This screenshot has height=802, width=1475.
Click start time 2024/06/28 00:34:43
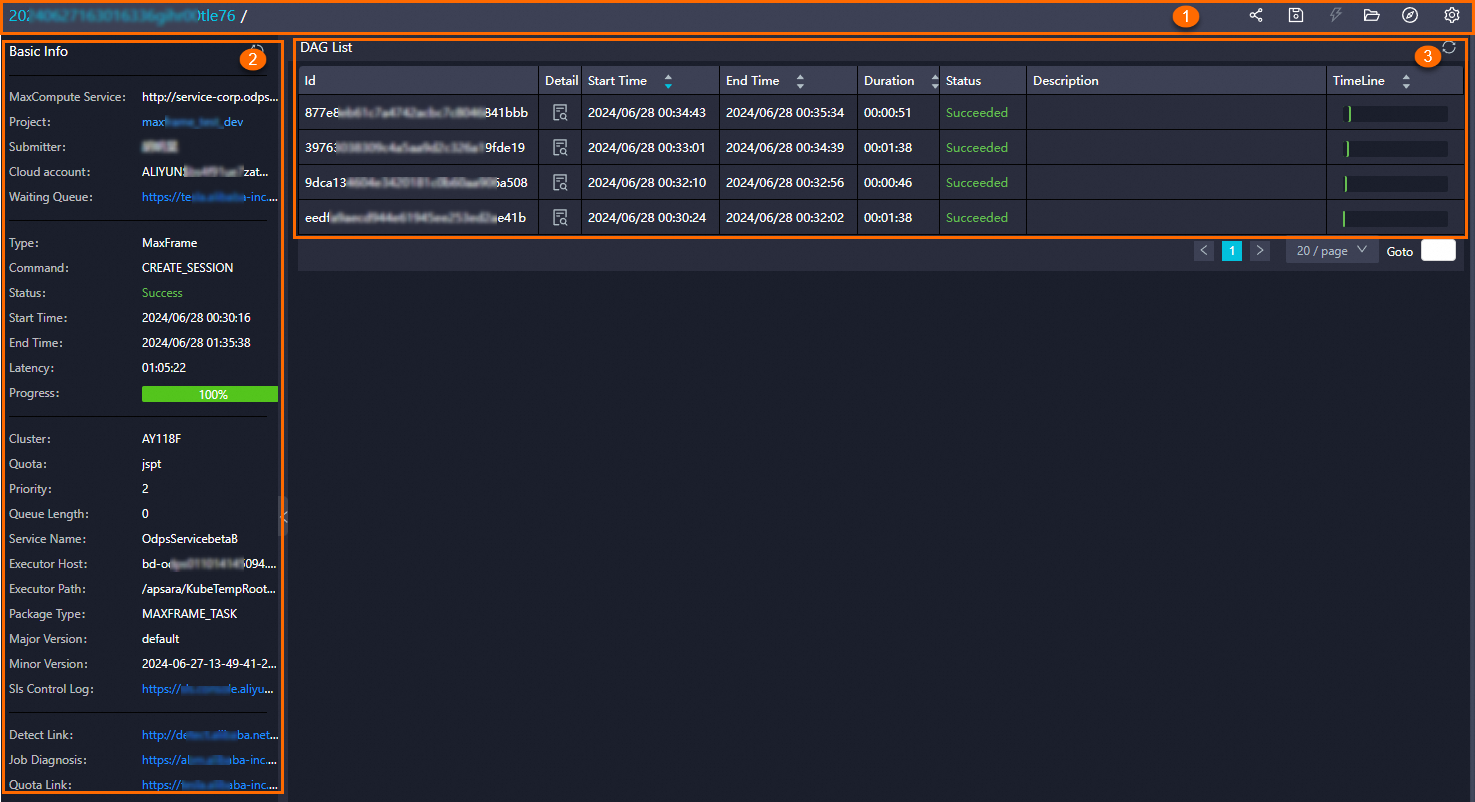(647, 113)
